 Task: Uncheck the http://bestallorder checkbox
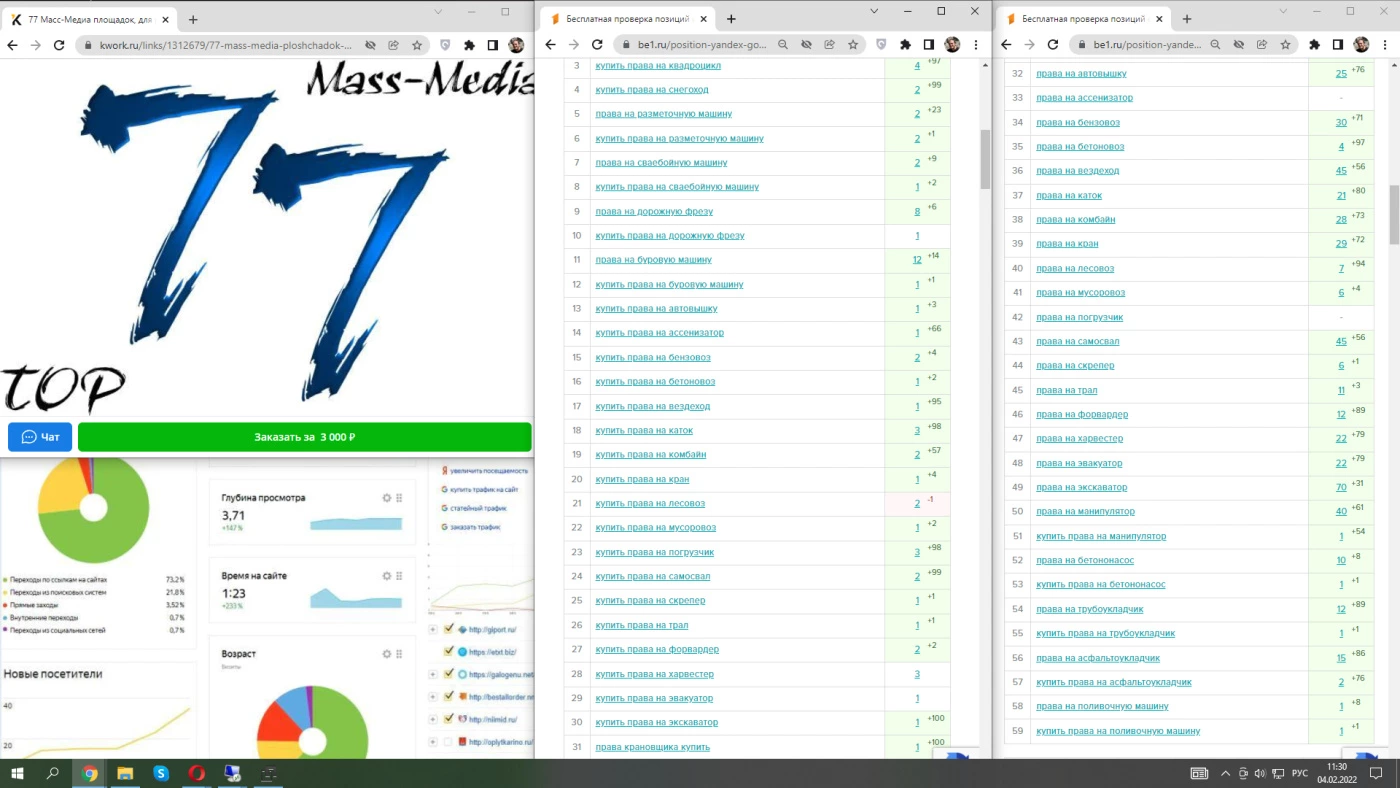coord(449,697)
